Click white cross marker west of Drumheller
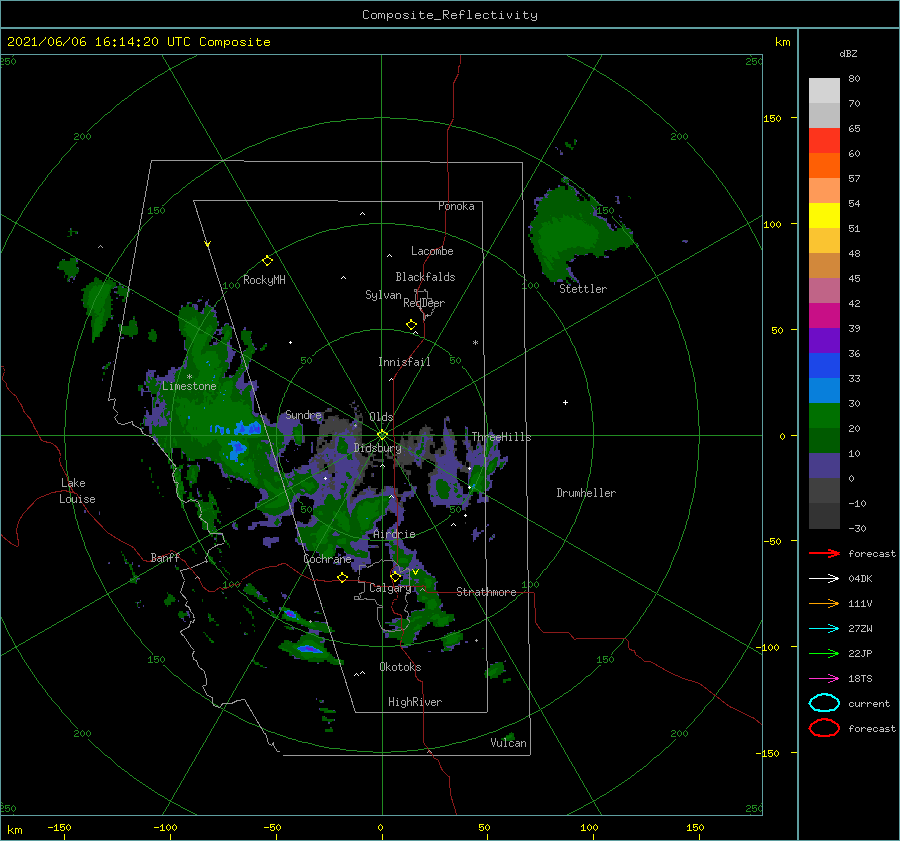Viewport: 900px width, 841px height. click(565, 402)
